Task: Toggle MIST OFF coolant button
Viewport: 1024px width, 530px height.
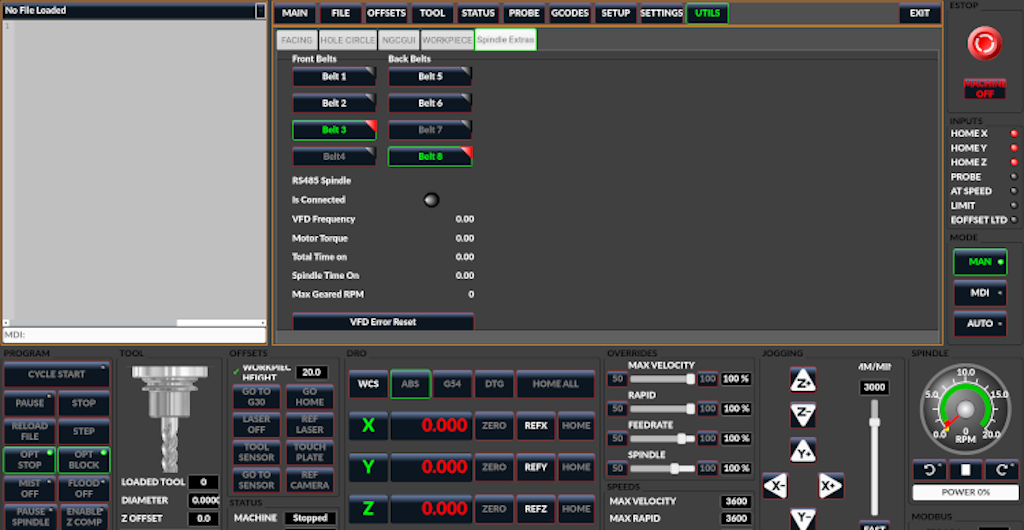Action: tap(29, 488)
